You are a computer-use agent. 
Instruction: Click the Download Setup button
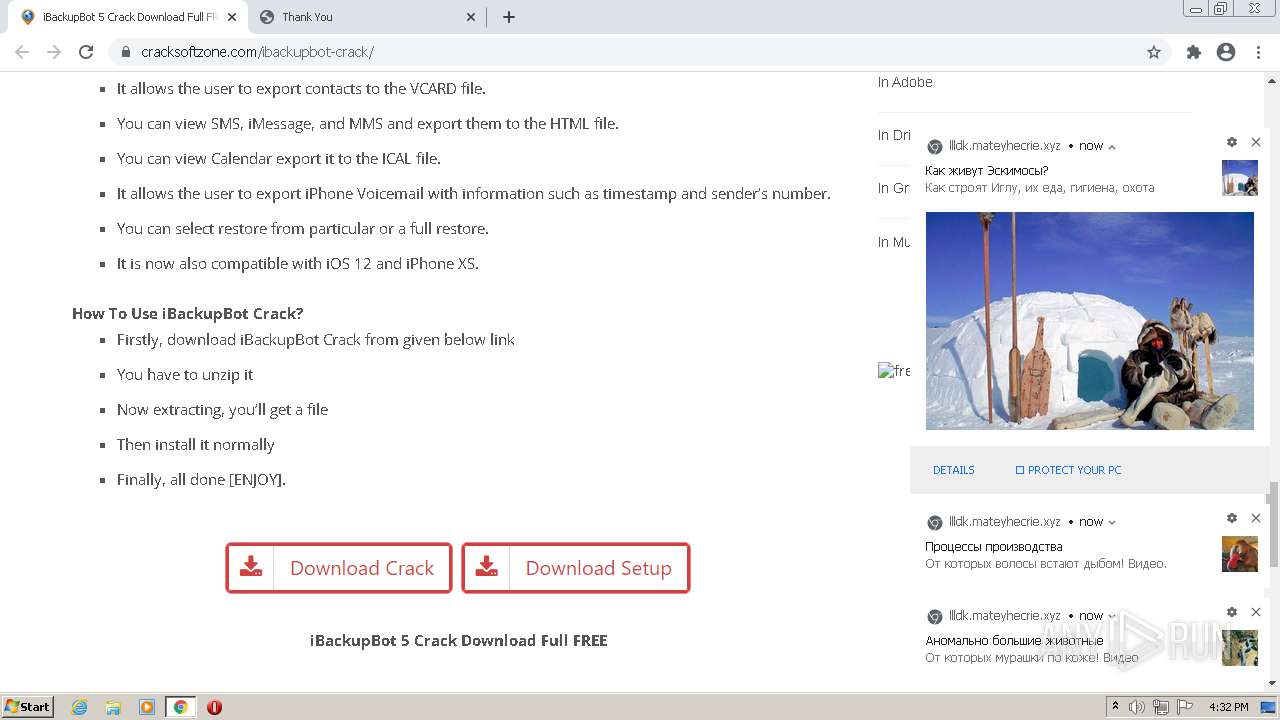pyautogui.click(x=576, y=568)
